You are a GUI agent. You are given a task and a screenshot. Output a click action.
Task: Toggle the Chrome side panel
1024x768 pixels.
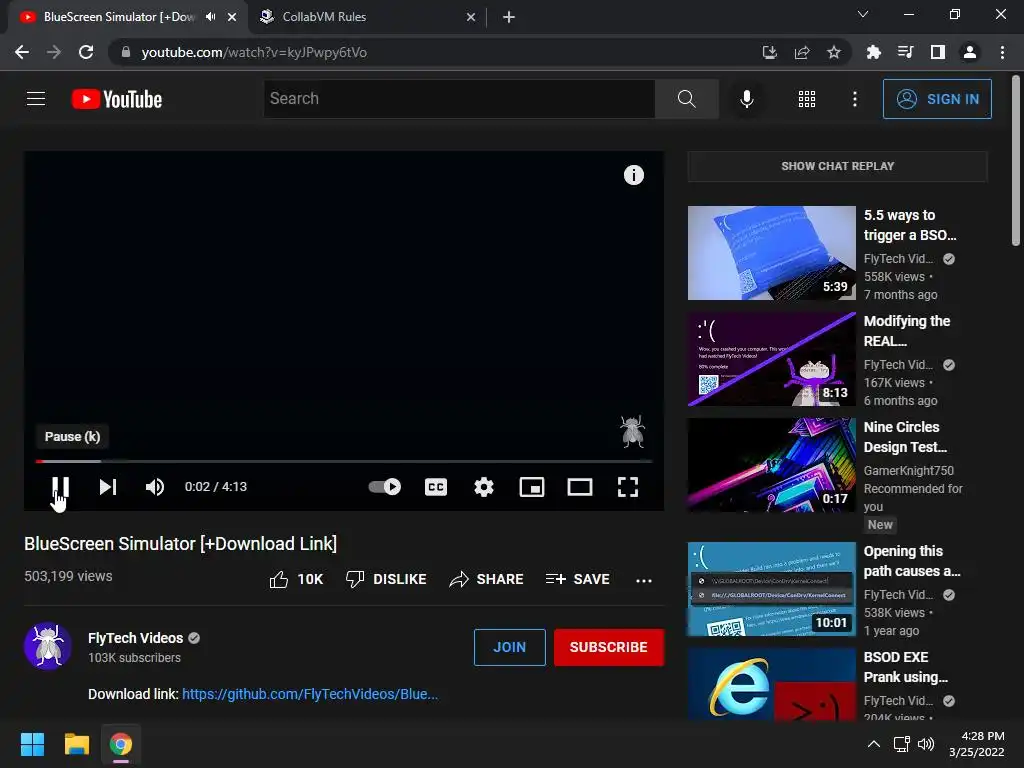click(x=938, y=52)
